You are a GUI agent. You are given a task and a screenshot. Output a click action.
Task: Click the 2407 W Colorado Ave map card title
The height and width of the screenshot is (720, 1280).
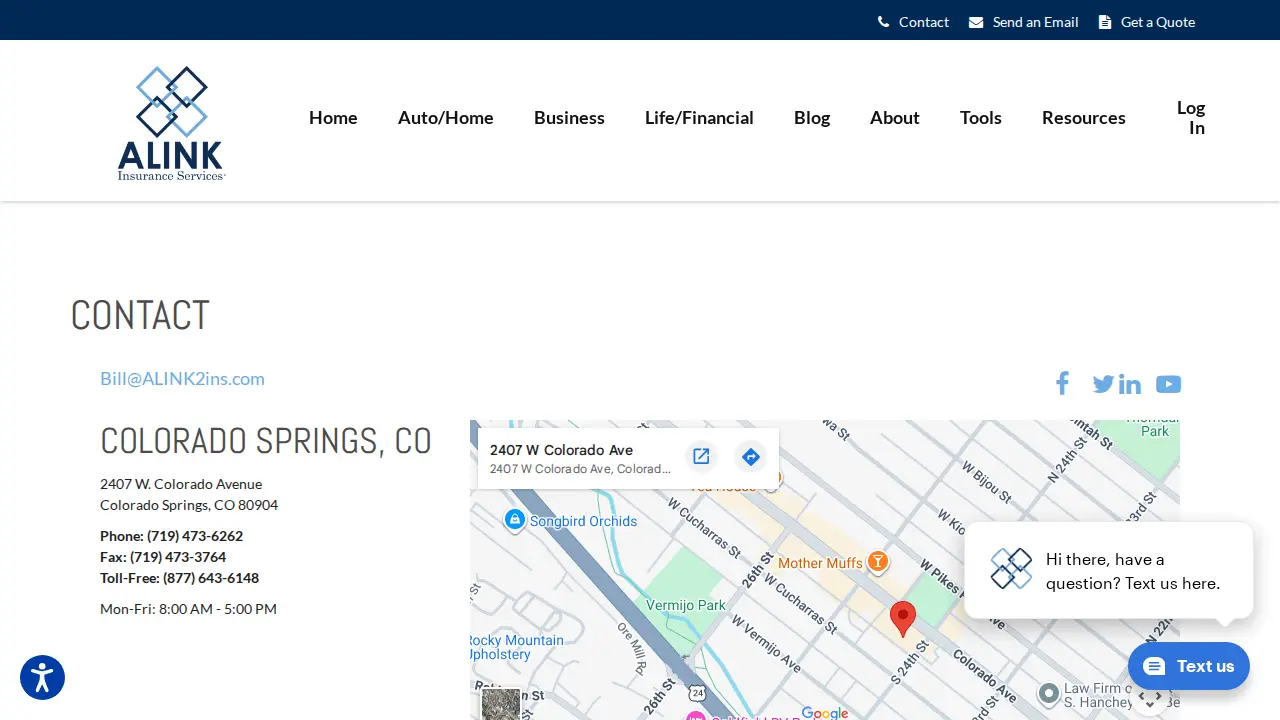coord(561,450)
